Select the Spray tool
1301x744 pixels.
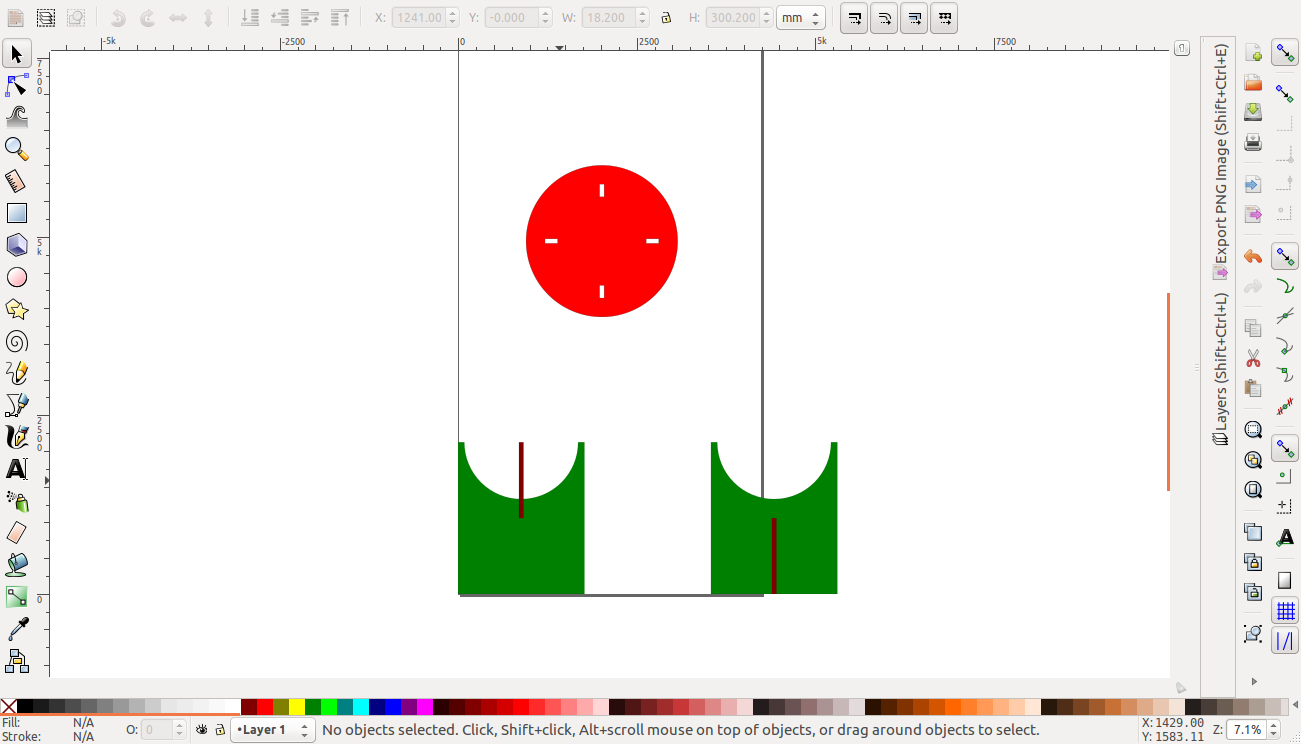17,501
